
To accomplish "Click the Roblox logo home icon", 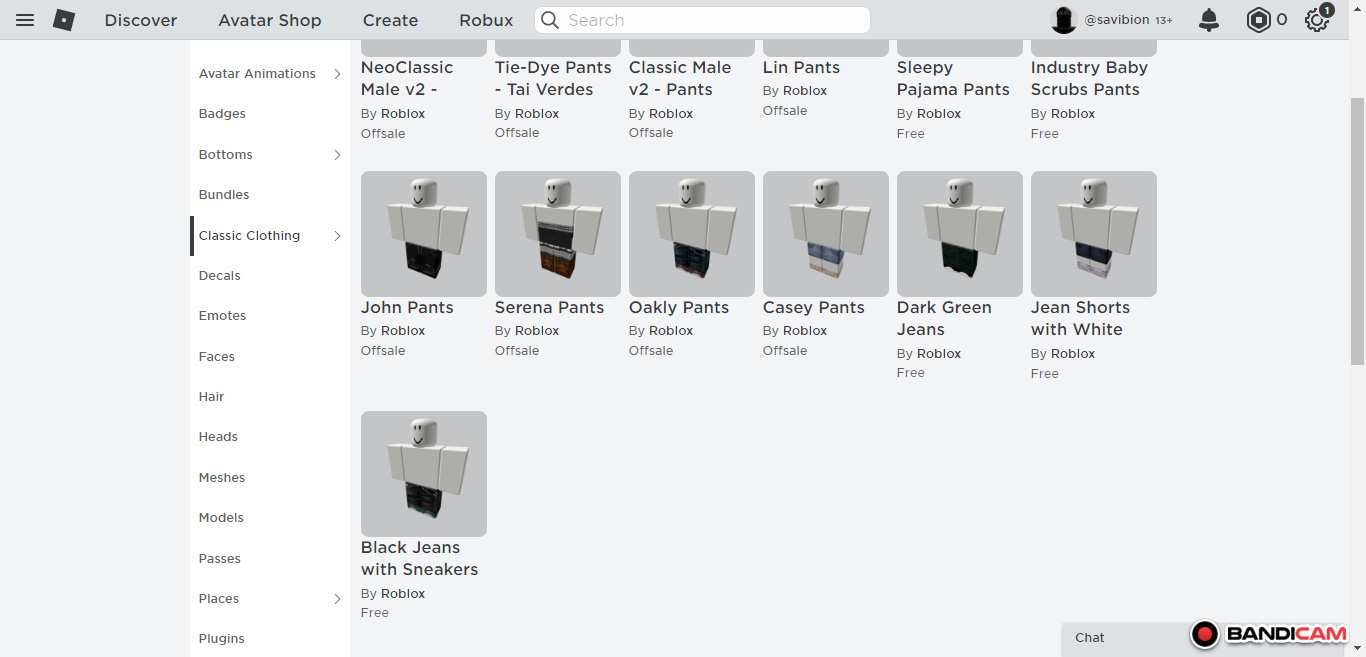I will [64, 20].
